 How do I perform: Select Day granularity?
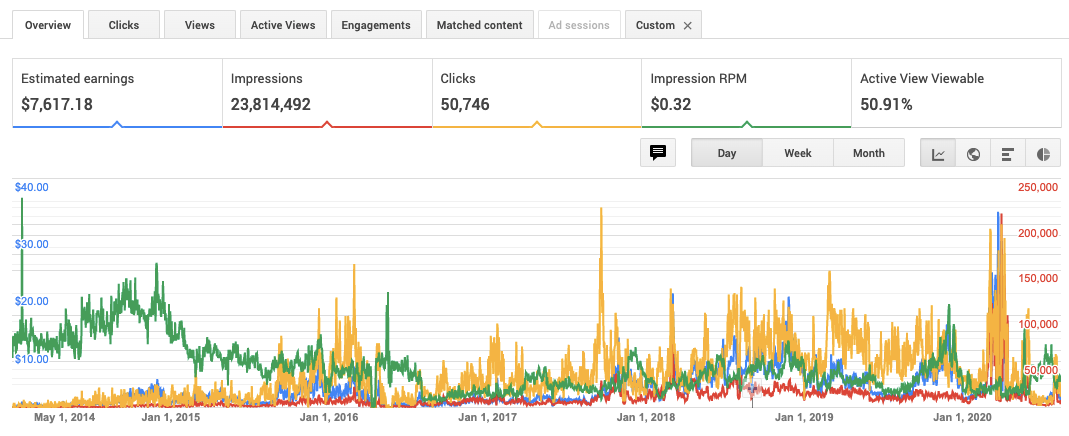727,153
